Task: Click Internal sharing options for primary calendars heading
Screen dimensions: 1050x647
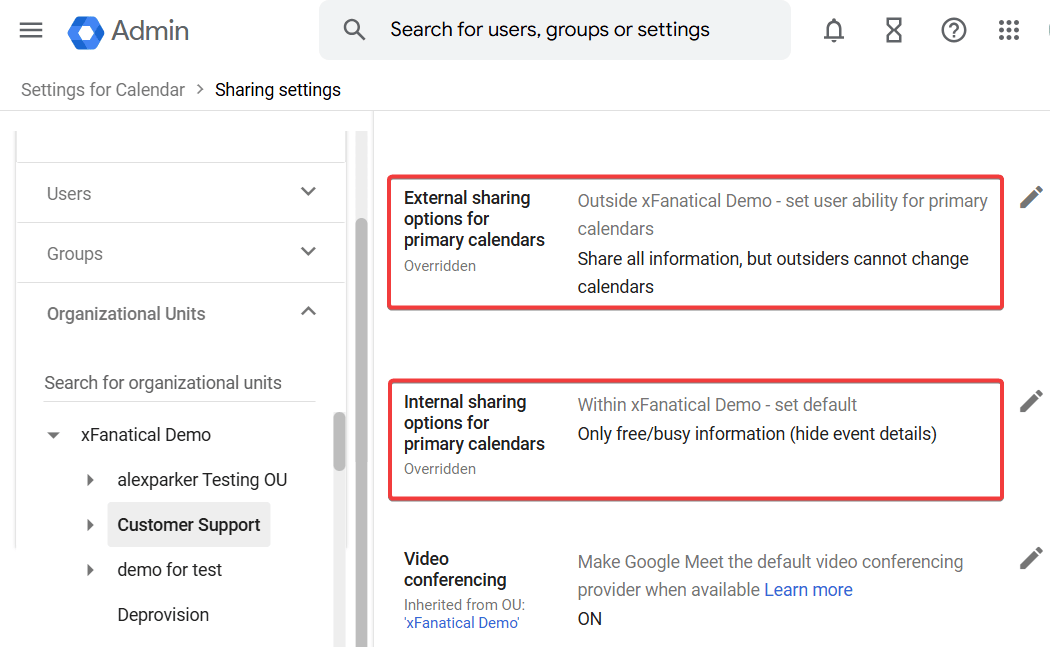Action: 474,423
